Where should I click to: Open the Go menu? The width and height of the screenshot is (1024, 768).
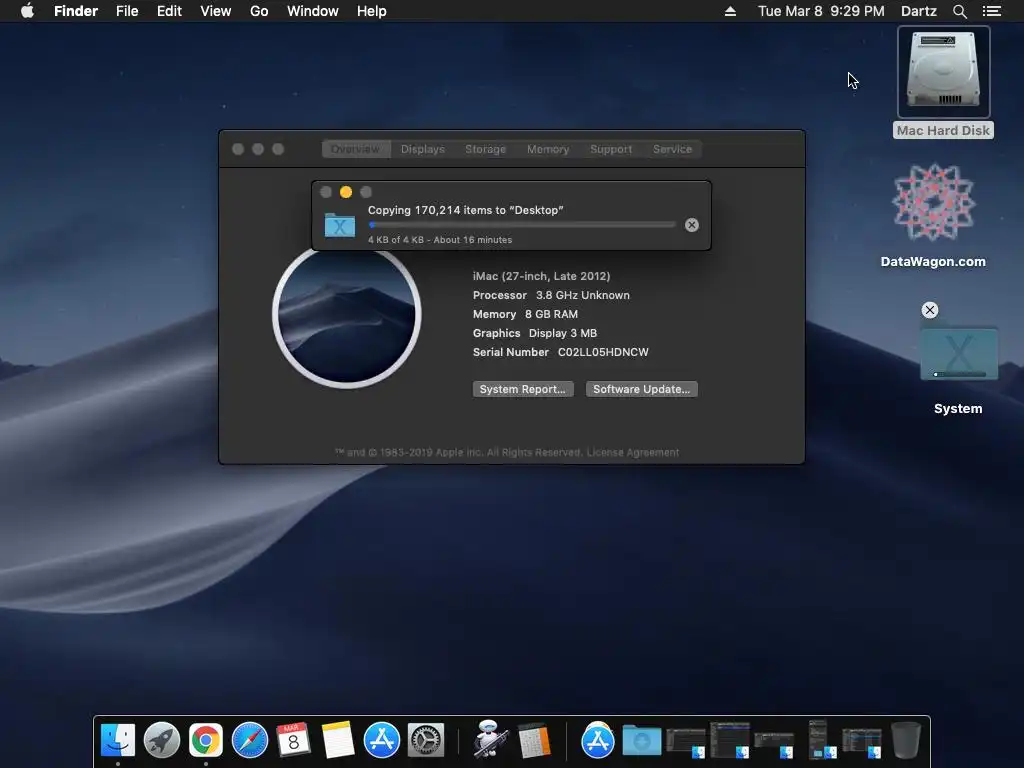coord(259,11)
